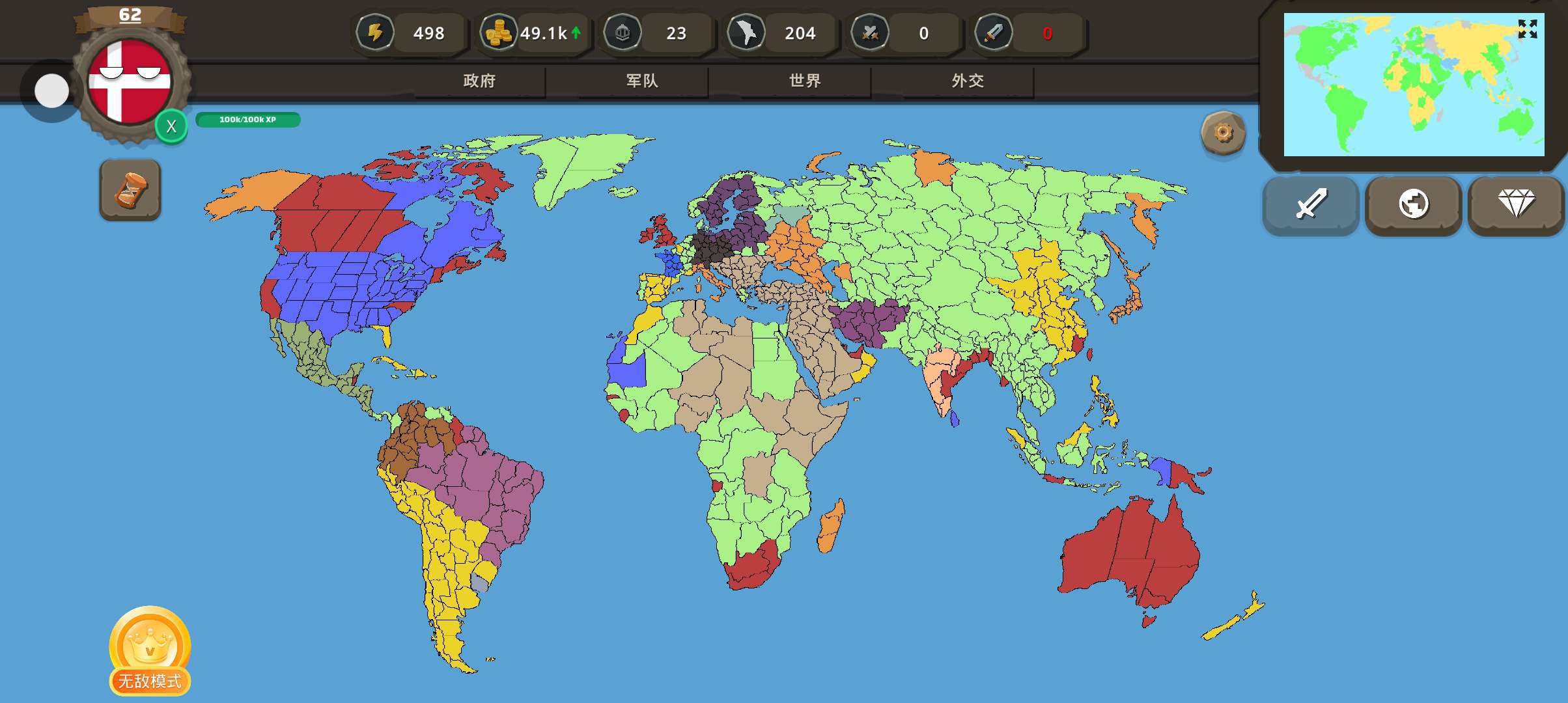Open the 外交 diplomacy tab
The image size is (1568, 703).
click(x=968, y=81)
